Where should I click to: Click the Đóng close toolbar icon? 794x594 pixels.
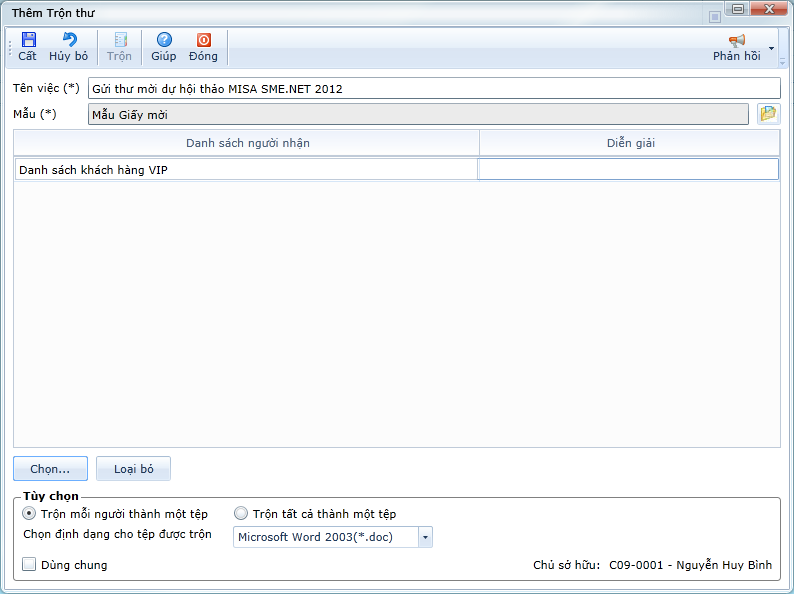click(203, 40)
